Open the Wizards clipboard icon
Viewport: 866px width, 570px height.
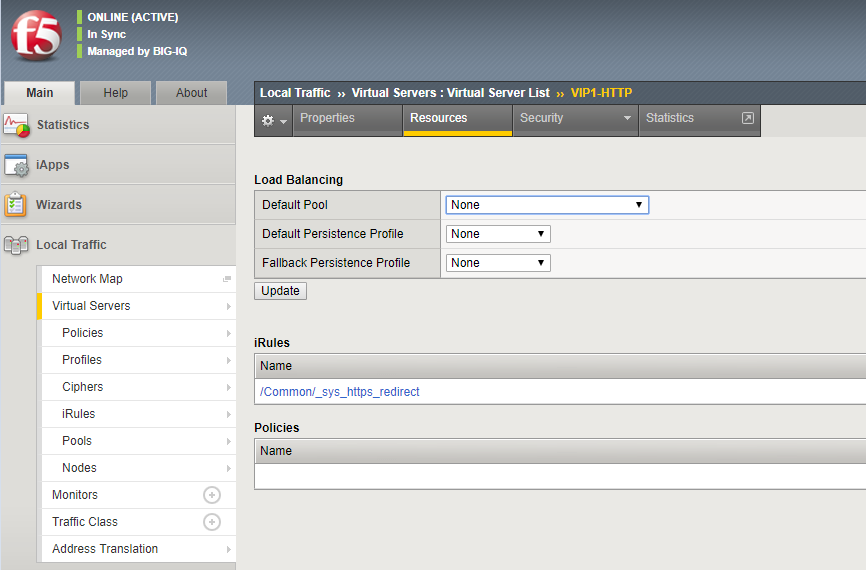[15, 205]
